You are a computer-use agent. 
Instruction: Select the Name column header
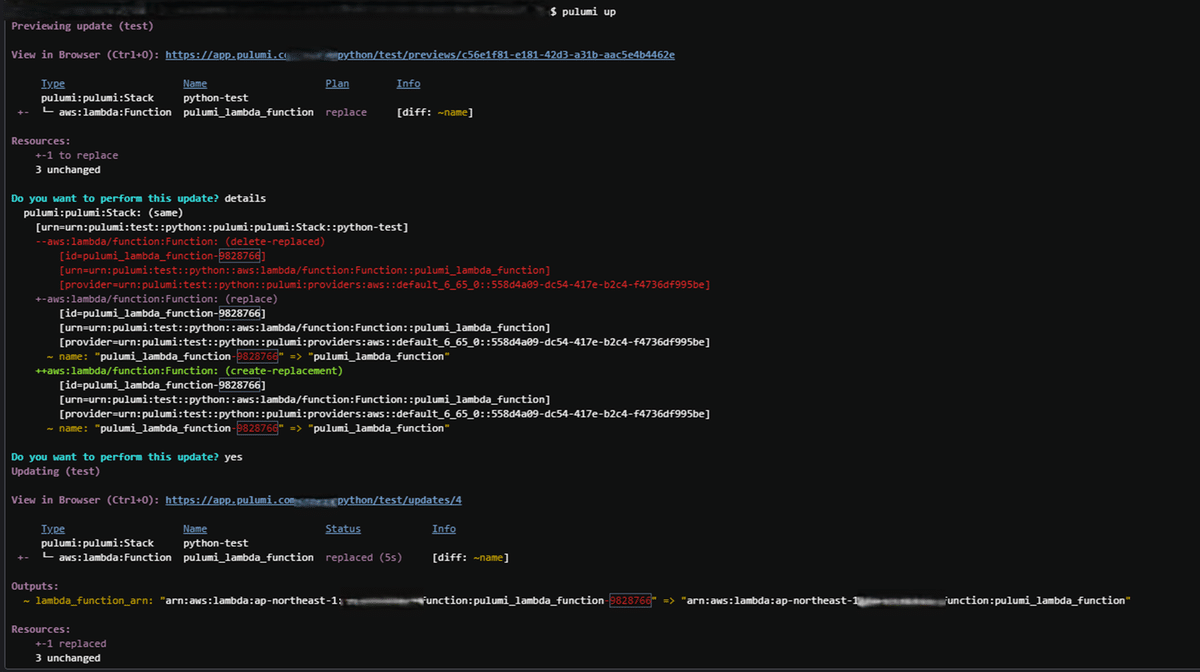194,83
